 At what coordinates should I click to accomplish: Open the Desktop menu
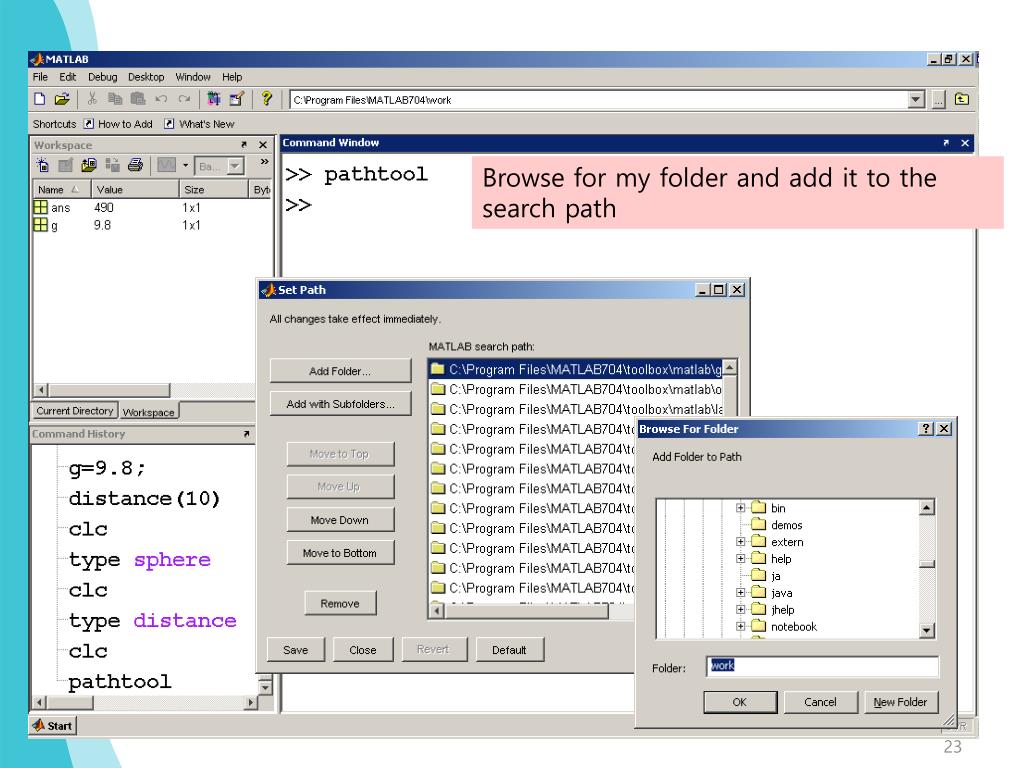[146, 77]
